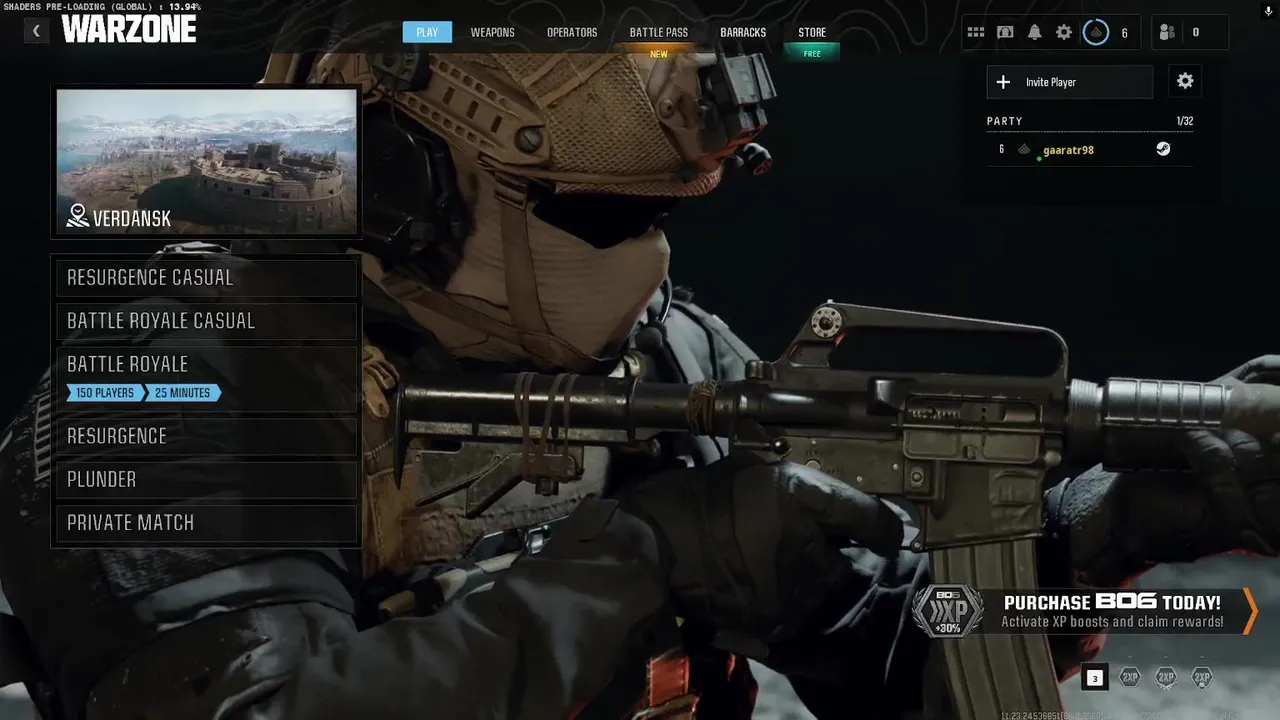
Task: Open the Play tab
Action: [427, 32]
